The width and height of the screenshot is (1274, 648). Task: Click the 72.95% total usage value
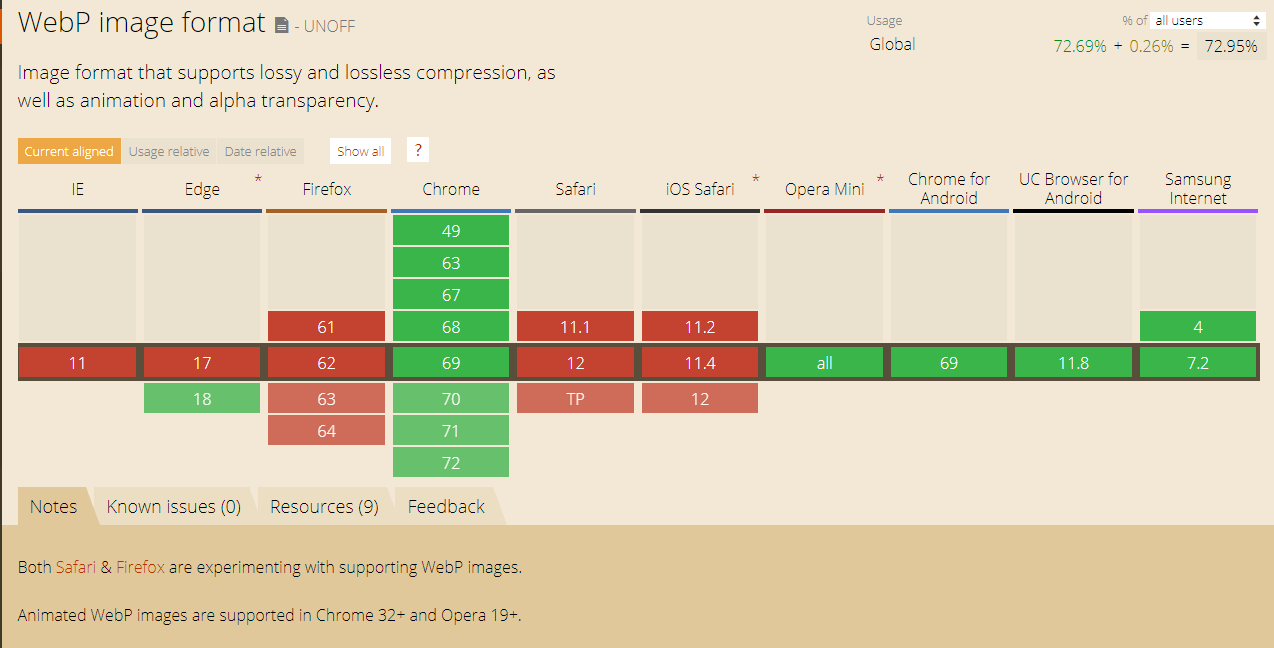point(1231,45)
